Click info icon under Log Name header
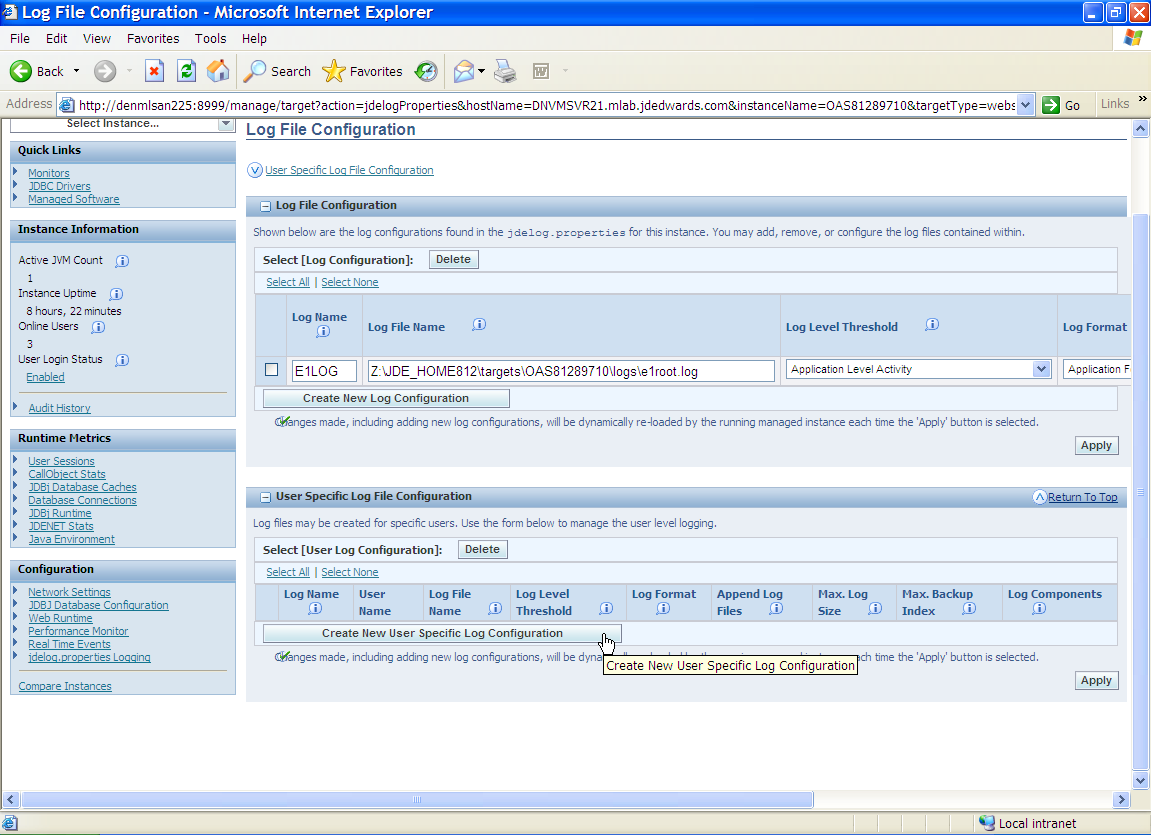Image resolution: width=1151 pixels, height=835 pixels. click(323, 332)
